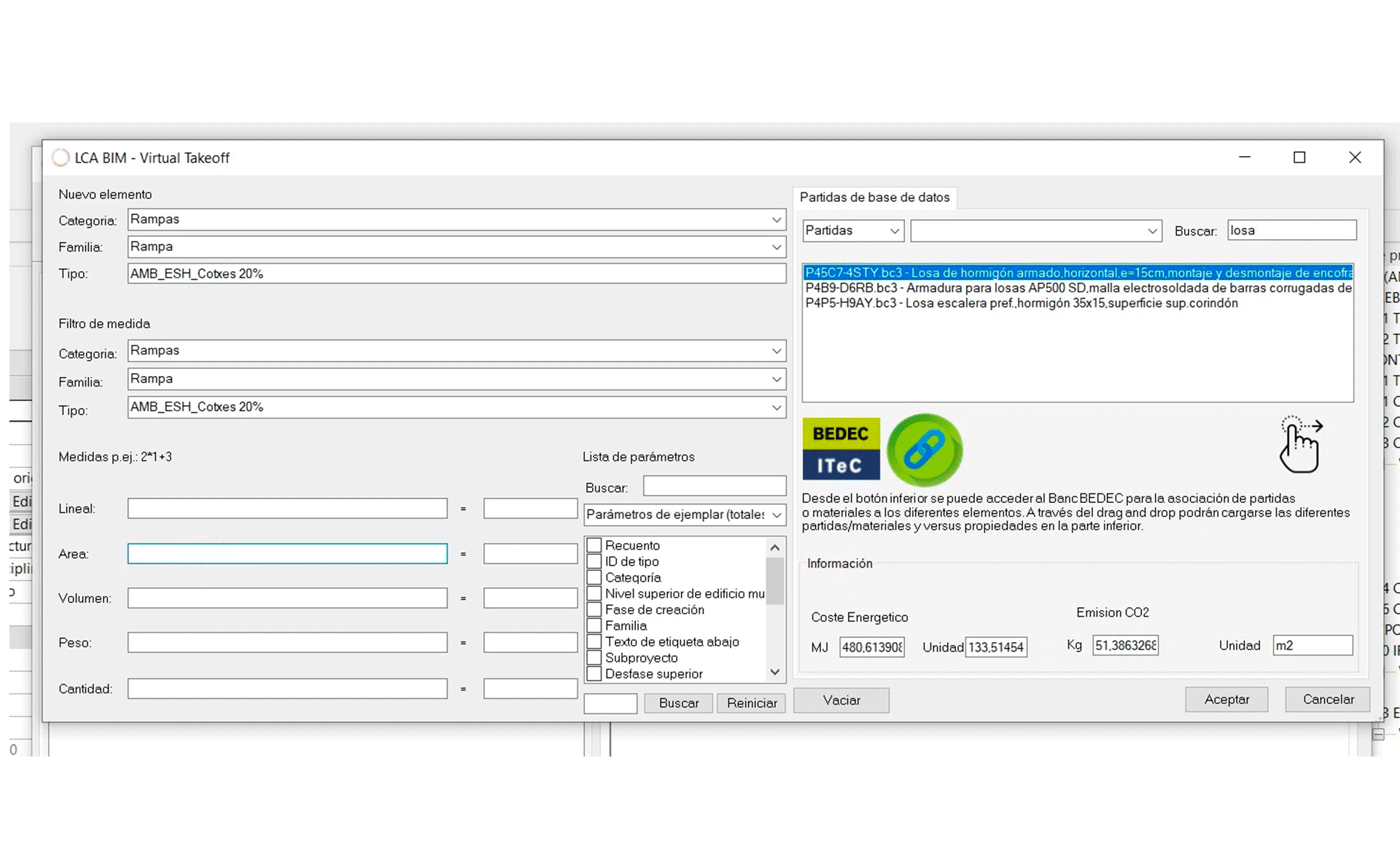Click the Volumen measure input field
The image size is (1400, 852).
tap(287, 598)
